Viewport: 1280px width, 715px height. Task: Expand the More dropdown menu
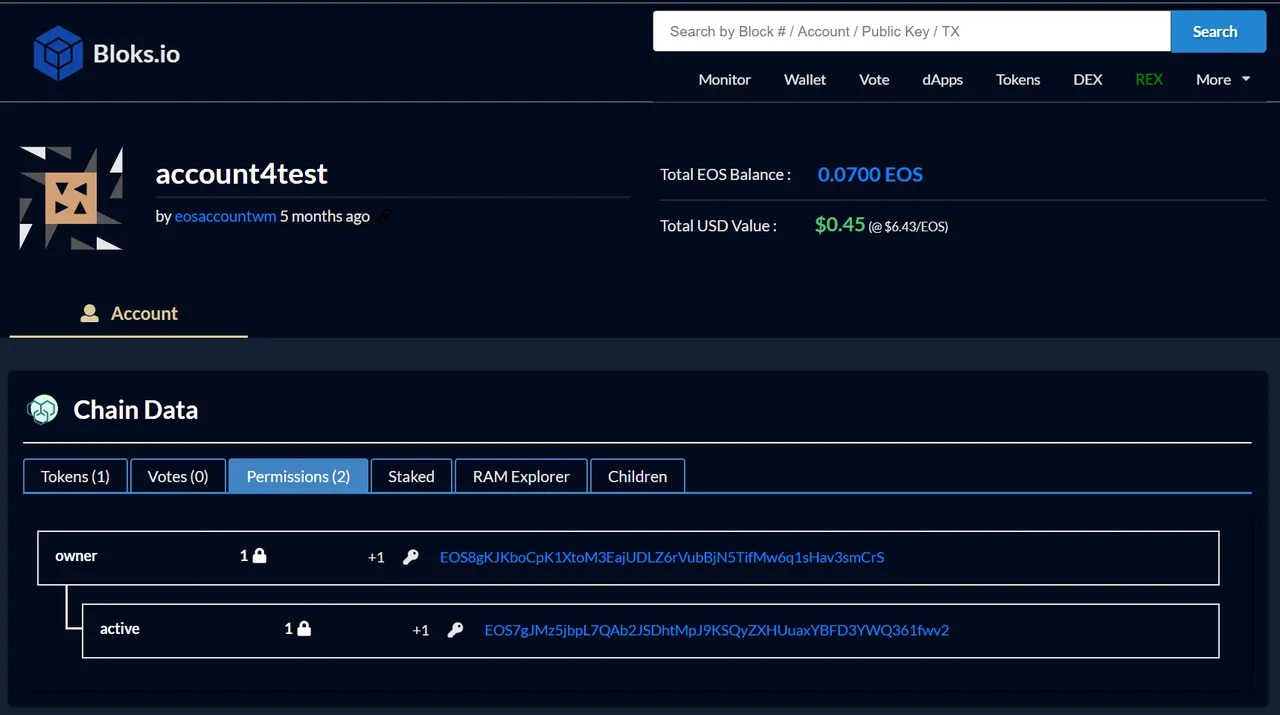pyautogui.click(x=1223, y=79)
